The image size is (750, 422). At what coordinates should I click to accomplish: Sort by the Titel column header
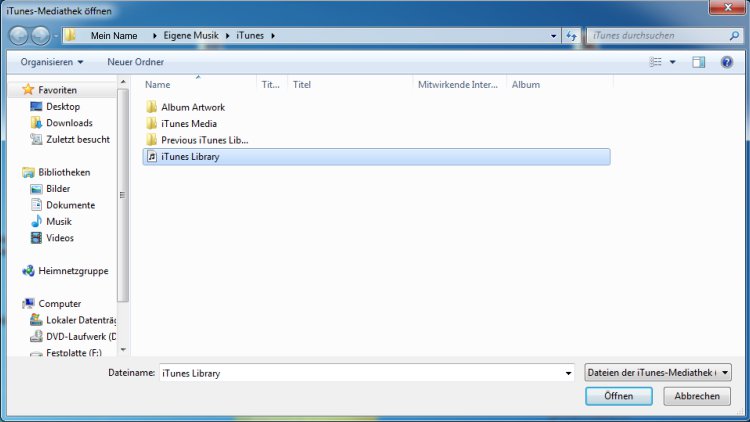(350, 85)
